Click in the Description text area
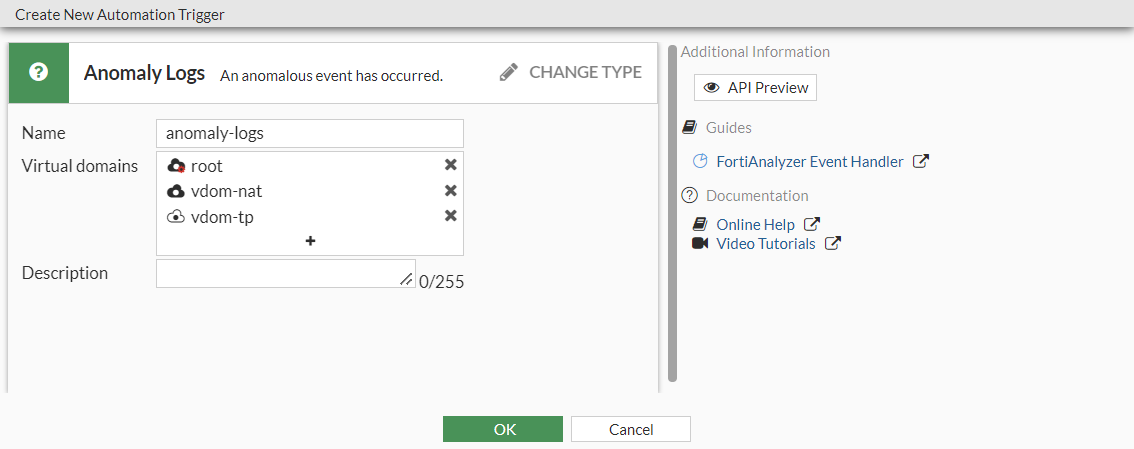This screenshot has height=449, width=1134. tap(280, 273)
